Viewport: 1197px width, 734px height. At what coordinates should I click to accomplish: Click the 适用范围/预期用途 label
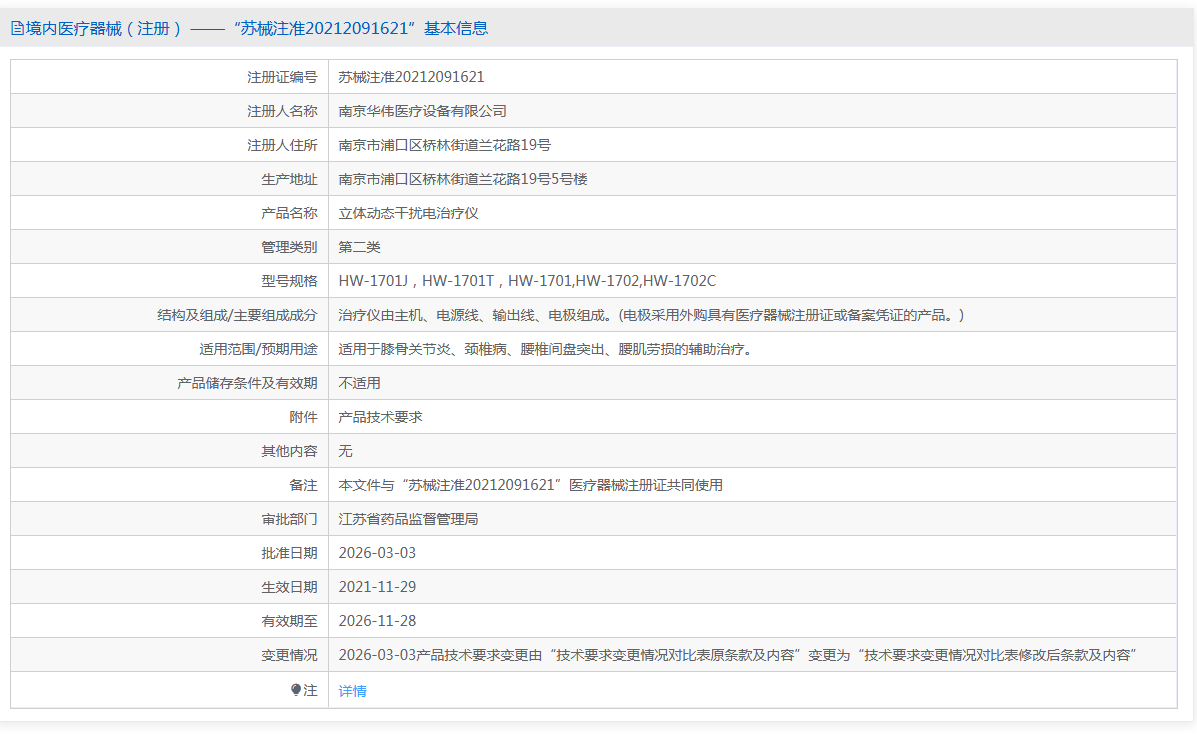[x=258, y=349]
